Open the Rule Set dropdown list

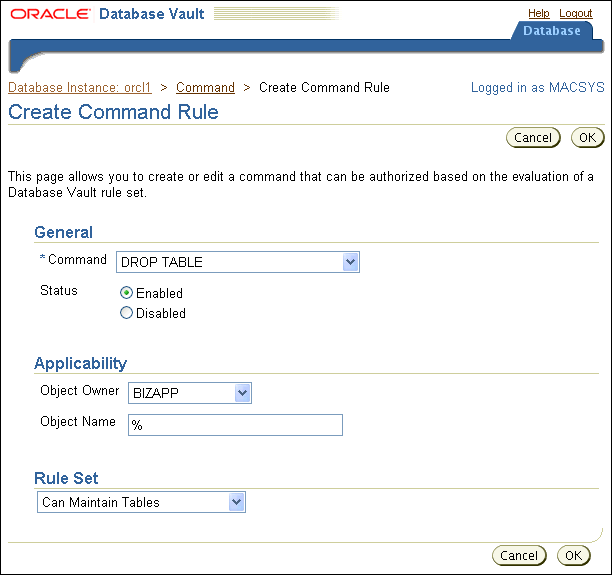tap(142, 502)
